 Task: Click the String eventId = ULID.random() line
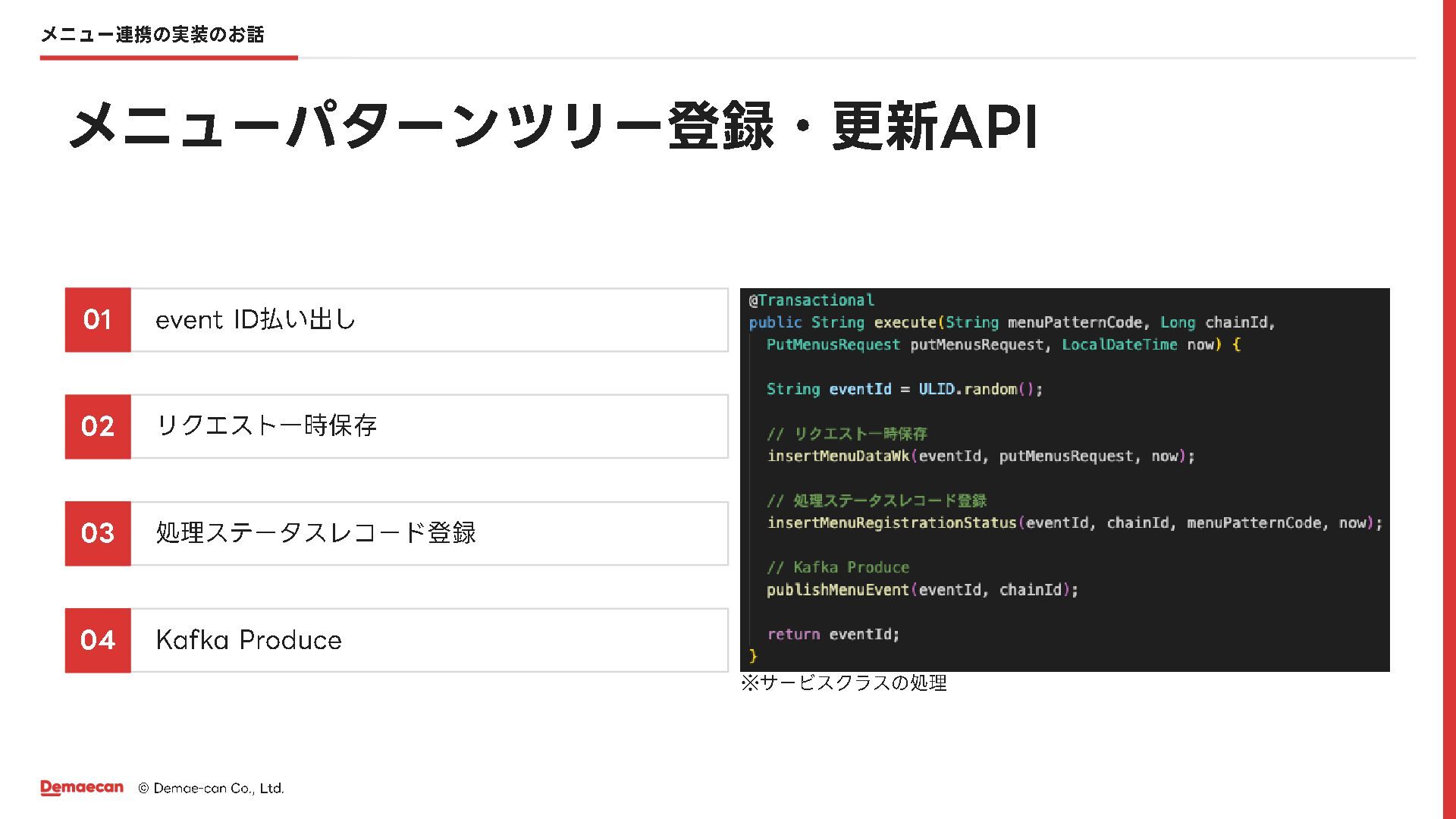(905, 389)
